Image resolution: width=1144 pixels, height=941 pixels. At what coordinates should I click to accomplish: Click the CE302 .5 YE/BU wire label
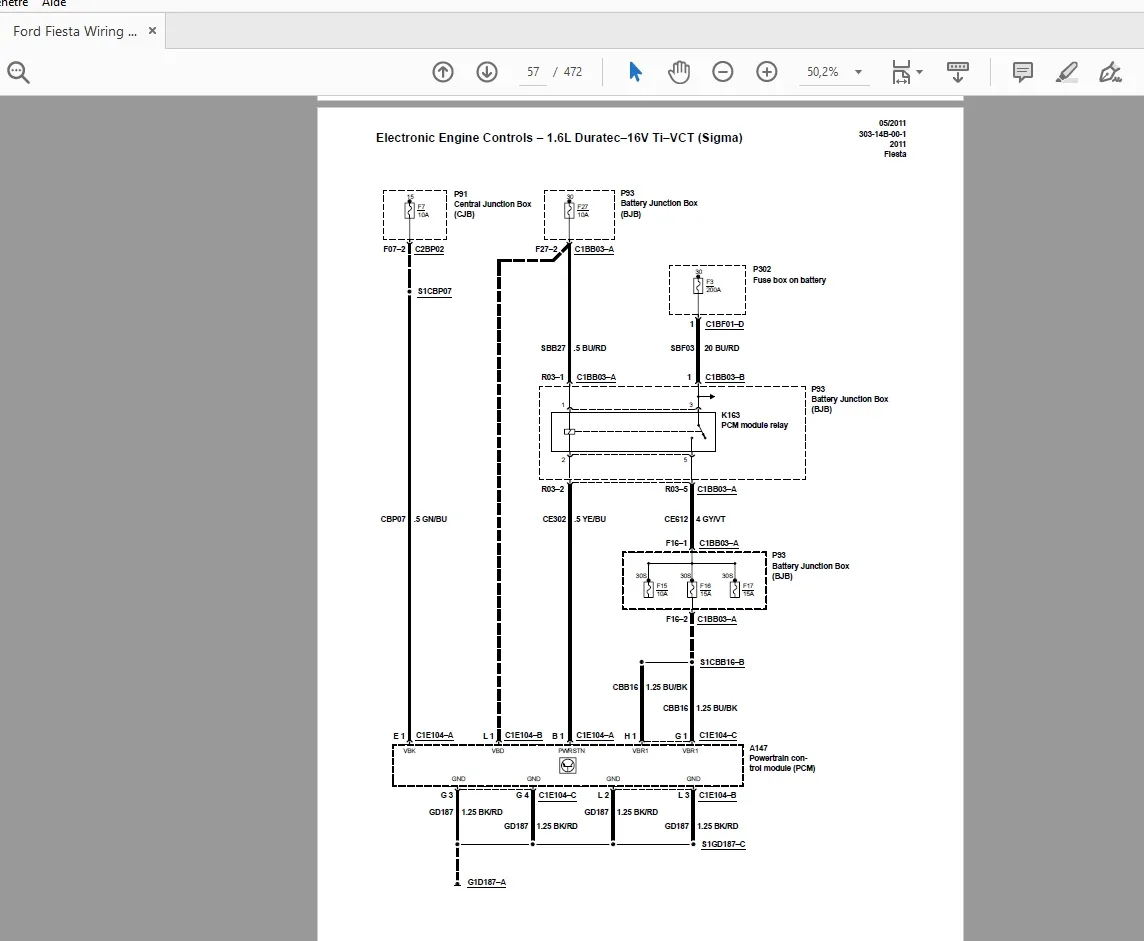[574, 519]
